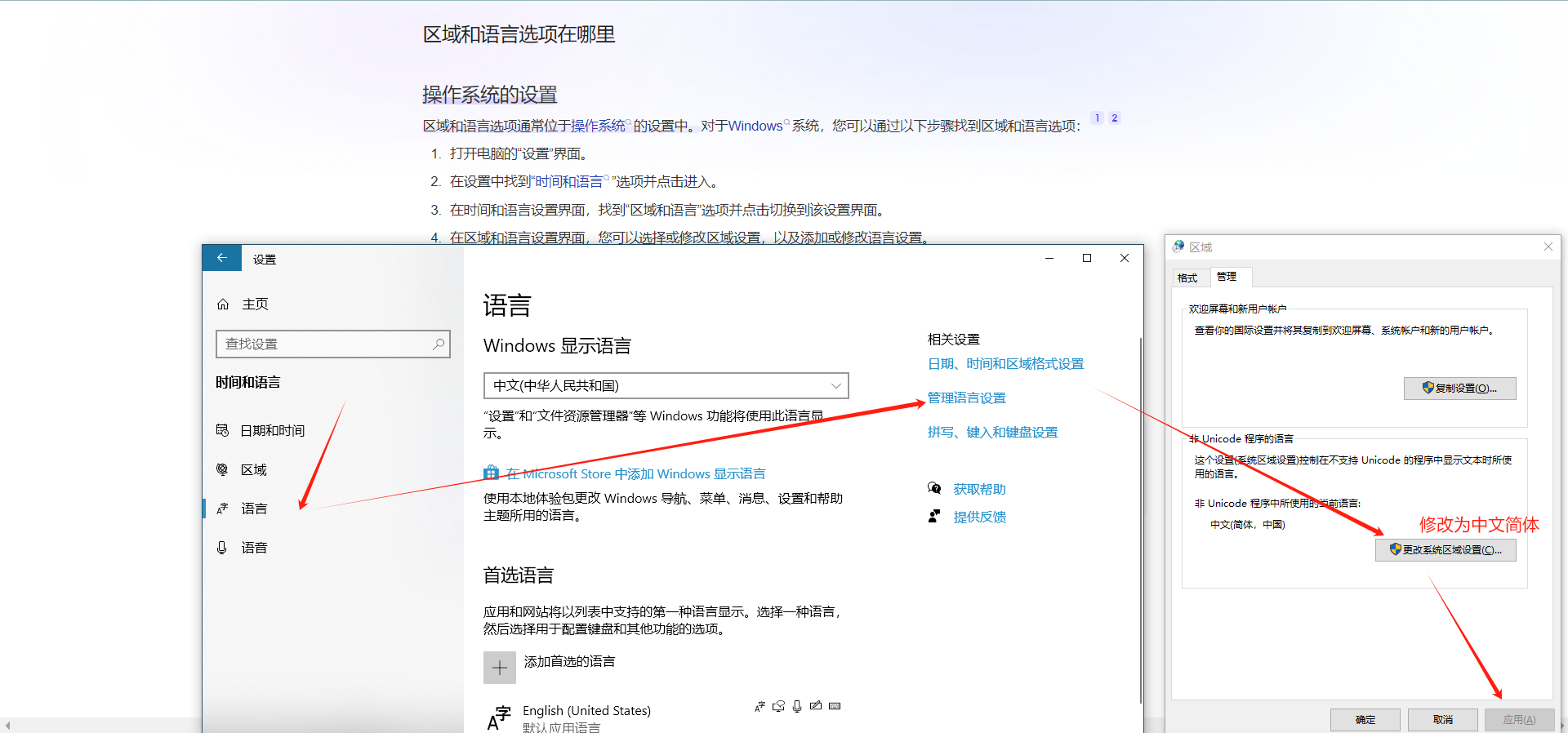Viewport: 1568px width, 733px height.
Task: Click the 提供反馈 link
Action: pos(980,518)
